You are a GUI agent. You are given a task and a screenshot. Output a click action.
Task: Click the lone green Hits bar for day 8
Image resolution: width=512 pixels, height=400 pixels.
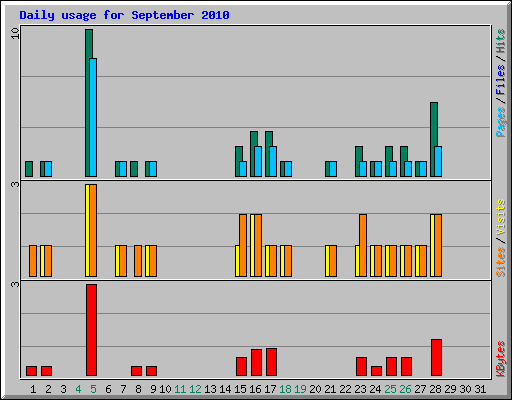coord(134,169)
